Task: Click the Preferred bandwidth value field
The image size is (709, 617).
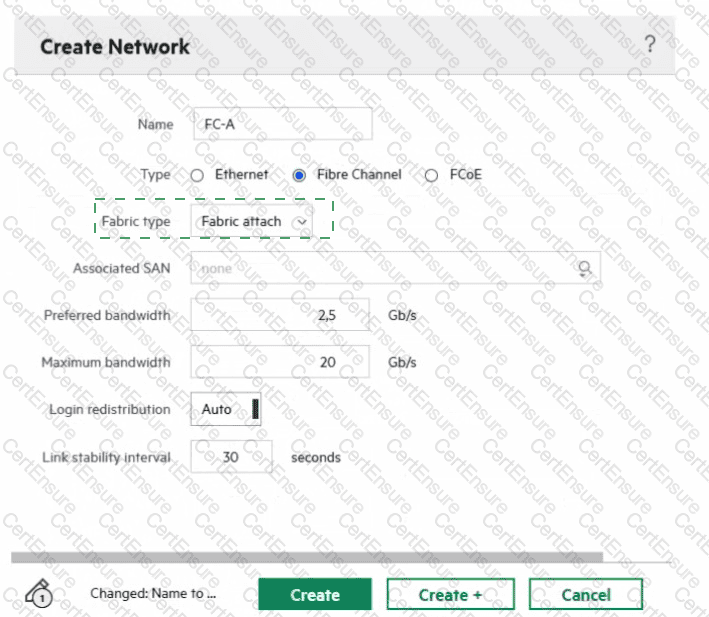Action: pyautogui.click(x=280, y=315)
